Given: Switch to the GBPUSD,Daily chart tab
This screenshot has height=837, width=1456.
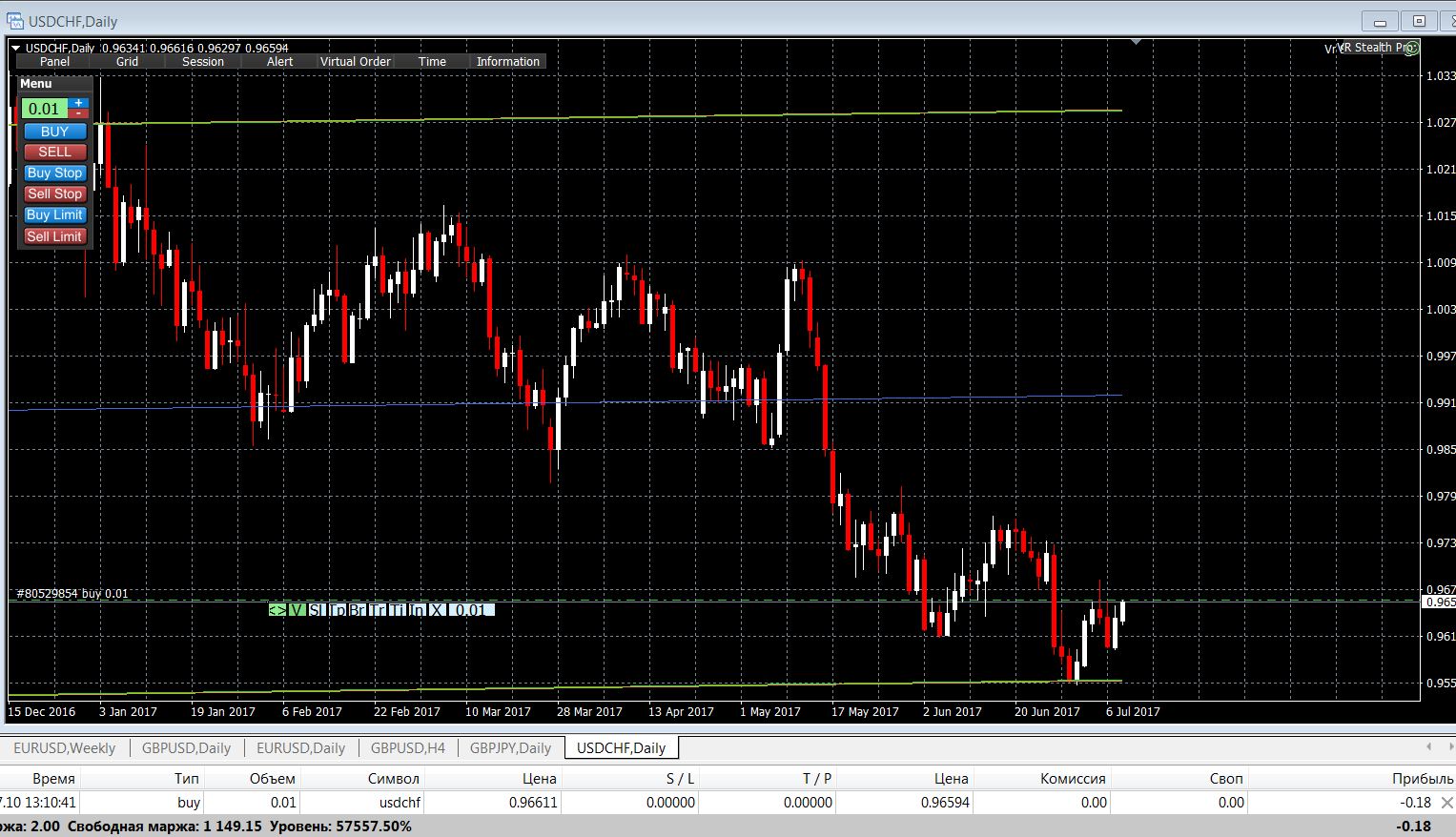Looking at the screenshot, I should point(186,748).
